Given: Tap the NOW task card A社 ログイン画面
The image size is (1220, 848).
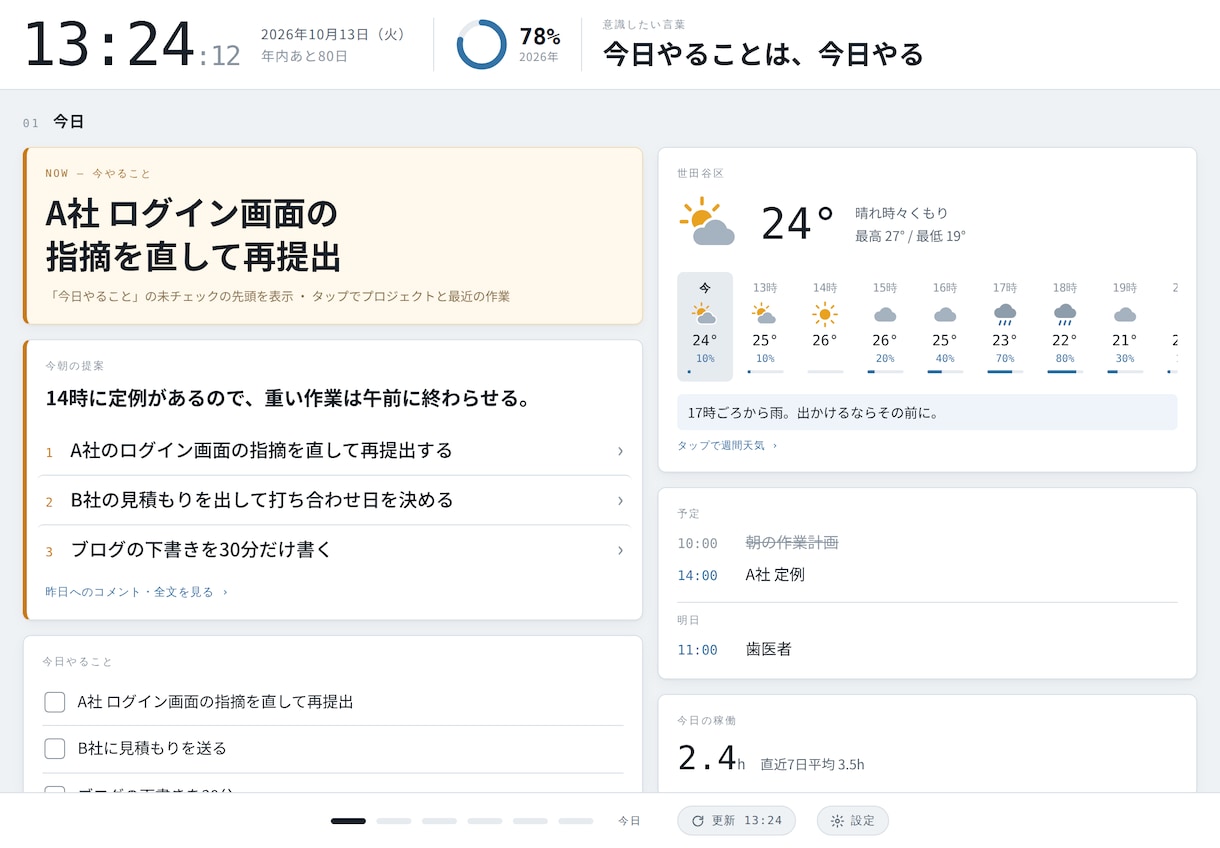Looking at the screenshot, I should [x=333, y=236].
